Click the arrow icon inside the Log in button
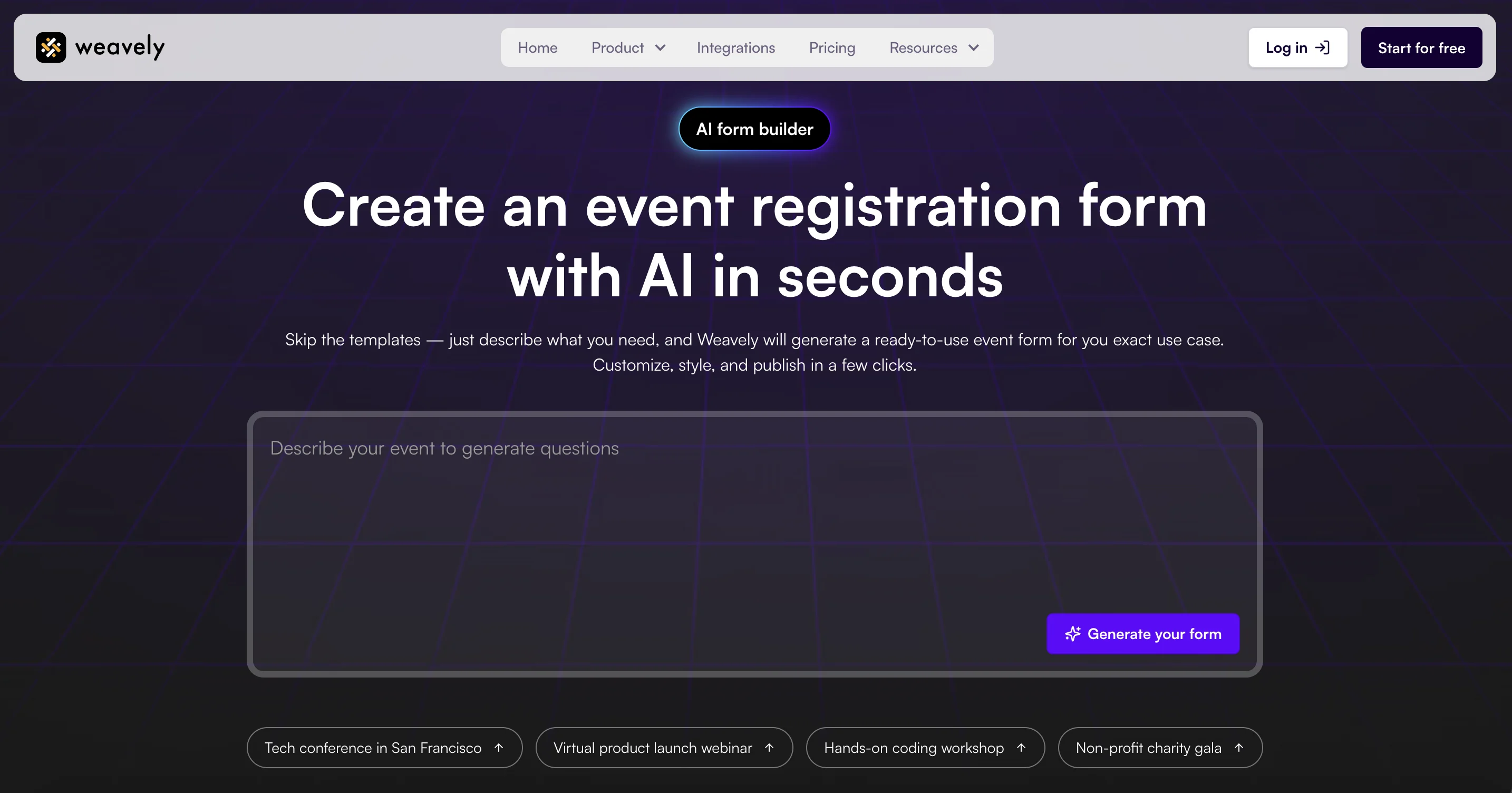The width and height of the screenshot is (1512, 793). click(1322, 47)
